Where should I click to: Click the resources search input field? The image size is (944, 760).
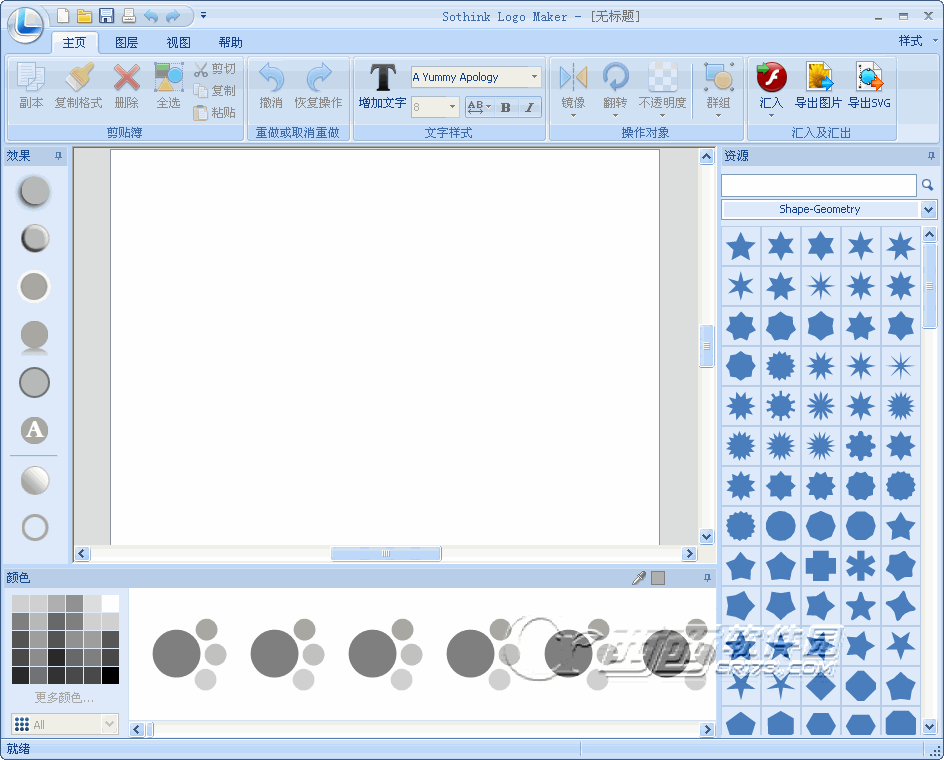click(x=818, y=185)
